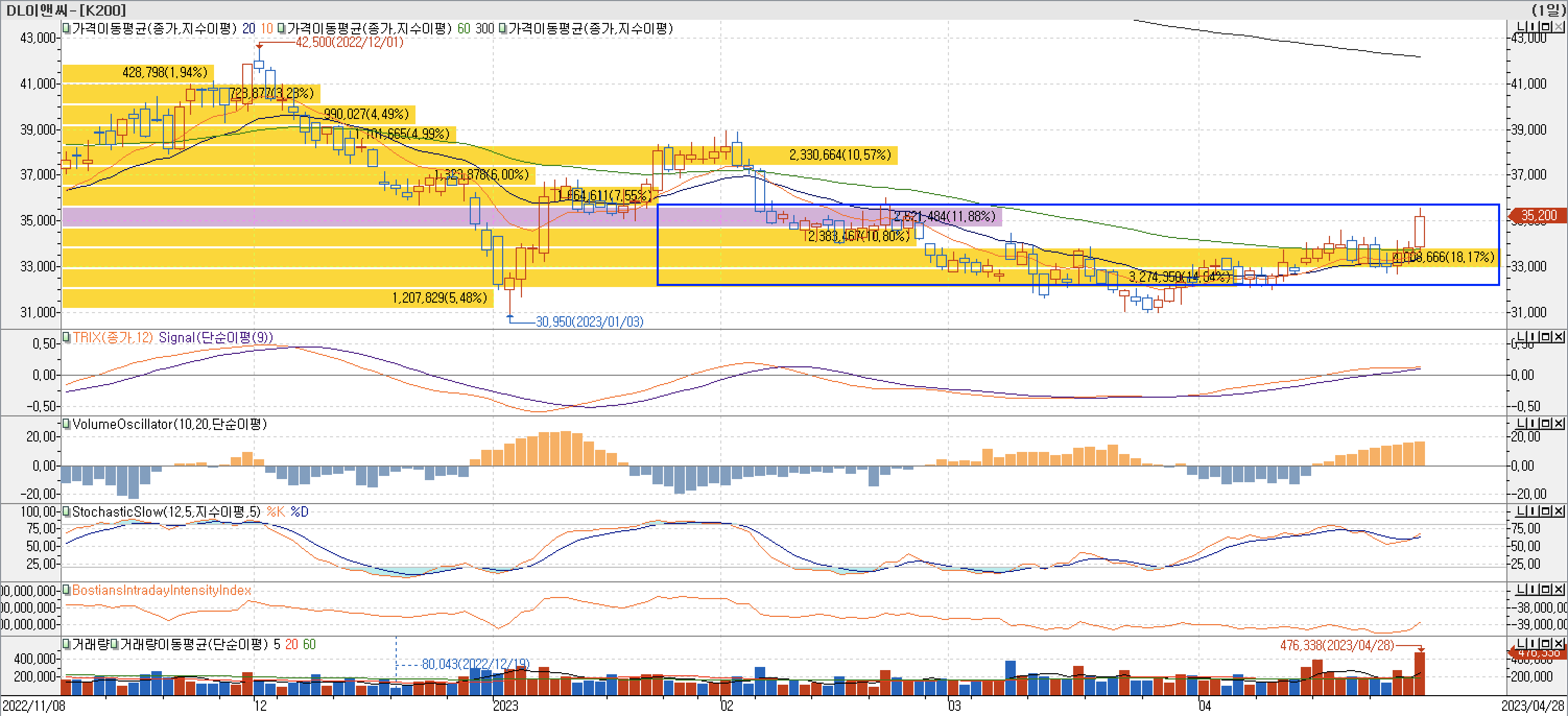Image resolution: width=1568 pixels, height=716 pixels.
Task: Maximize the VolumeOscillator pane
Action: point(1546,423)
